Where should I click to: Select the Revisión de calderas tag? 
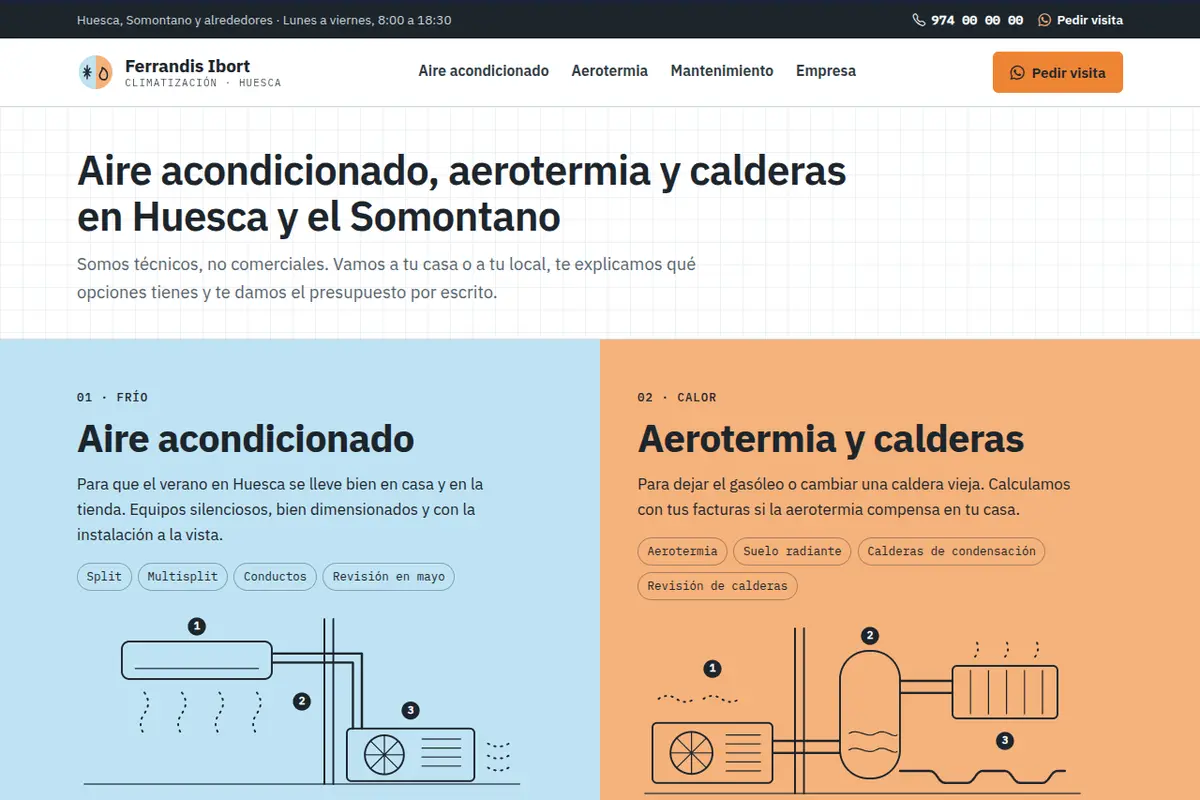tap(717, 586)
